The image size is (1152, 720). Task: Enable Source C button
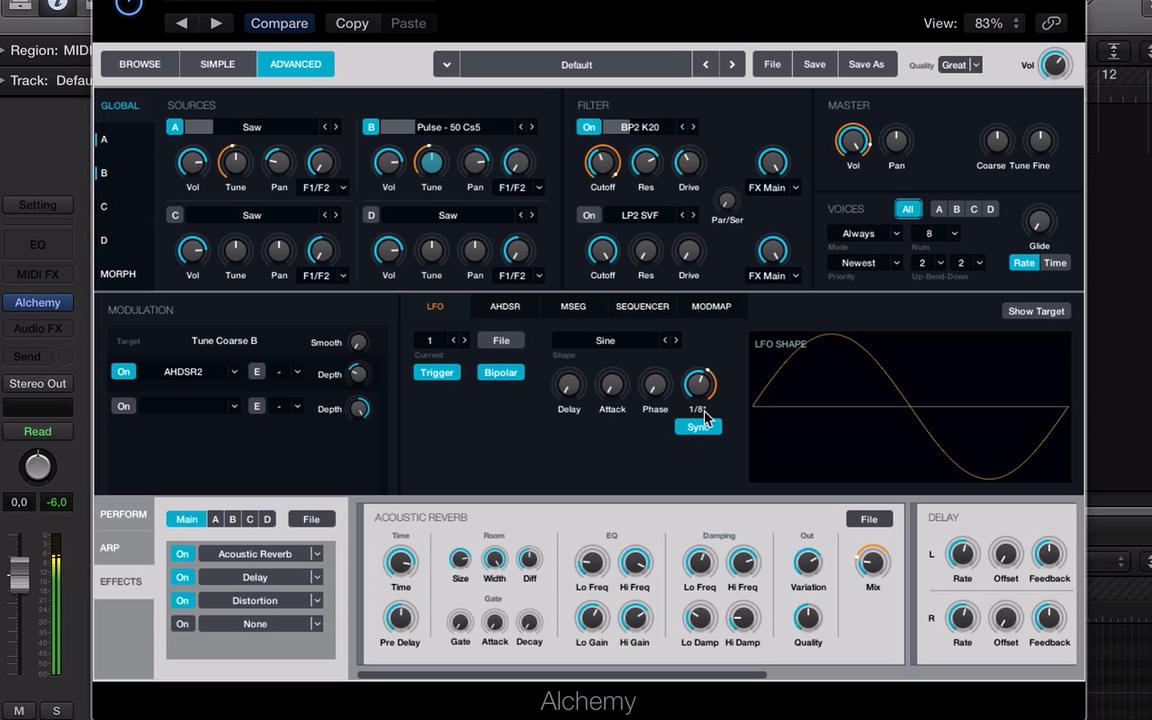[x=175, y=215]
